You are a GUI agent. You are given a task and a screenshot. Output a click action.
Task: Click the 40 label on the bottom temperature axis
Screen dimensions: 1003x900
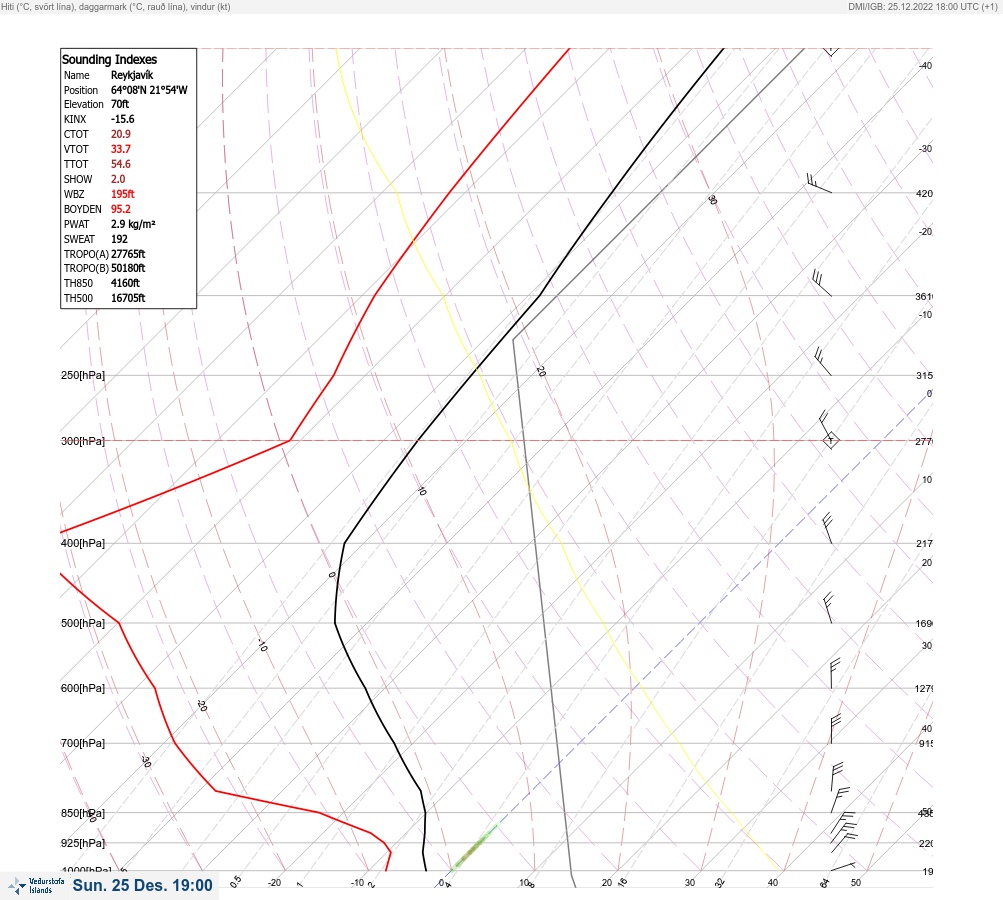click(x=773, y=883)
